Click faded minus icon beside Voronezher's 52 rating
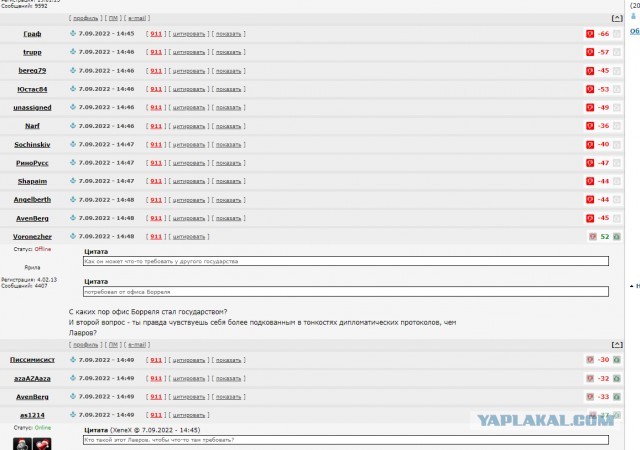Image resolution: width=640 pixels, height=450 pixels. (593, 236)
